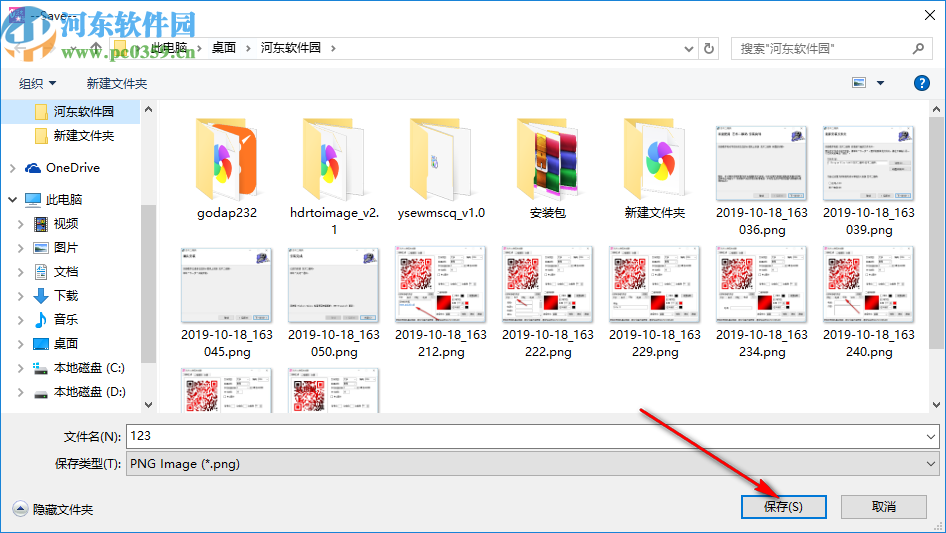Select 音乐 in navigation pane

(66, 319)
